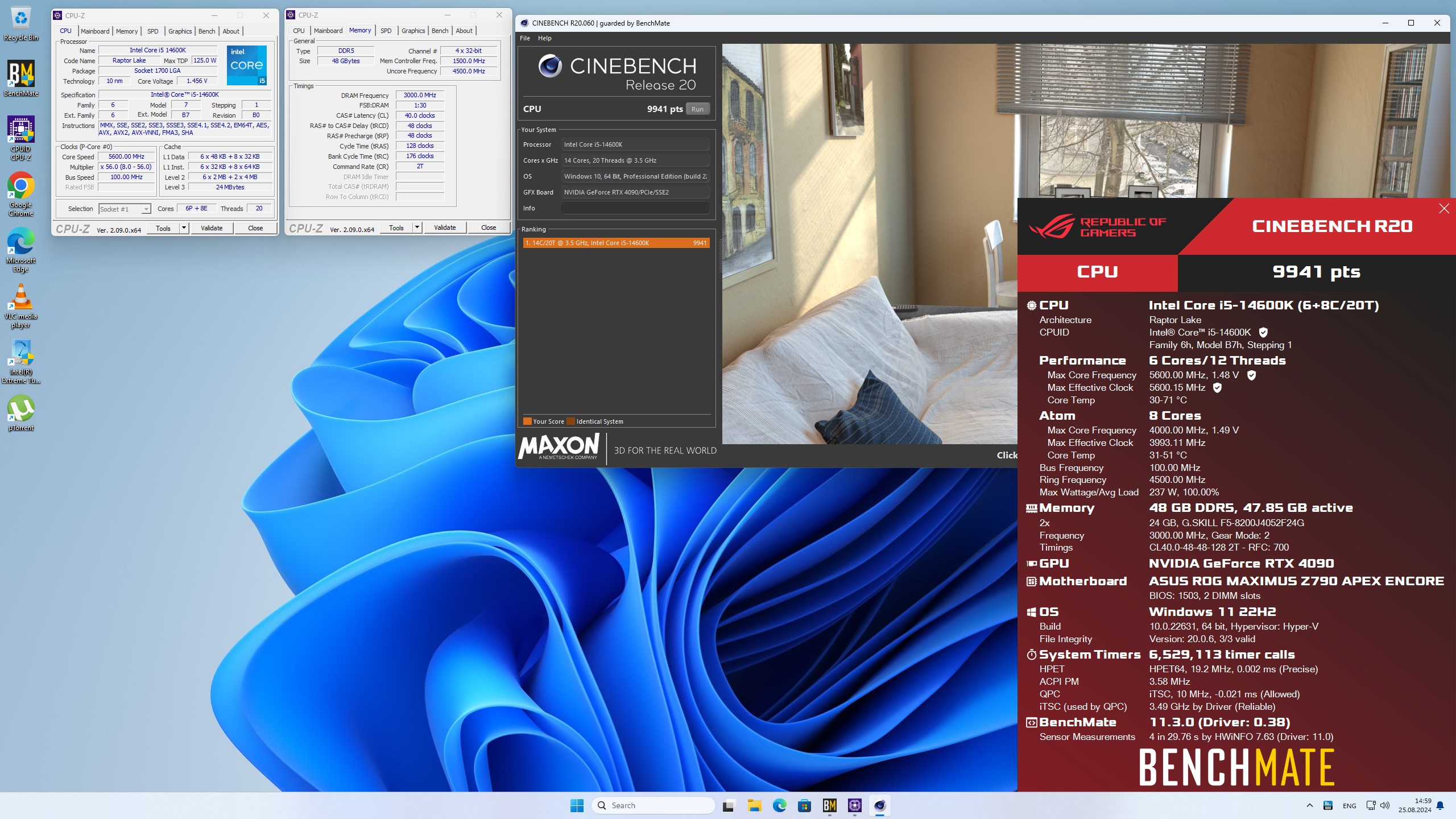Click the Info input field in Cinebench
1456x819 pixels.
[x=635, y=208]
